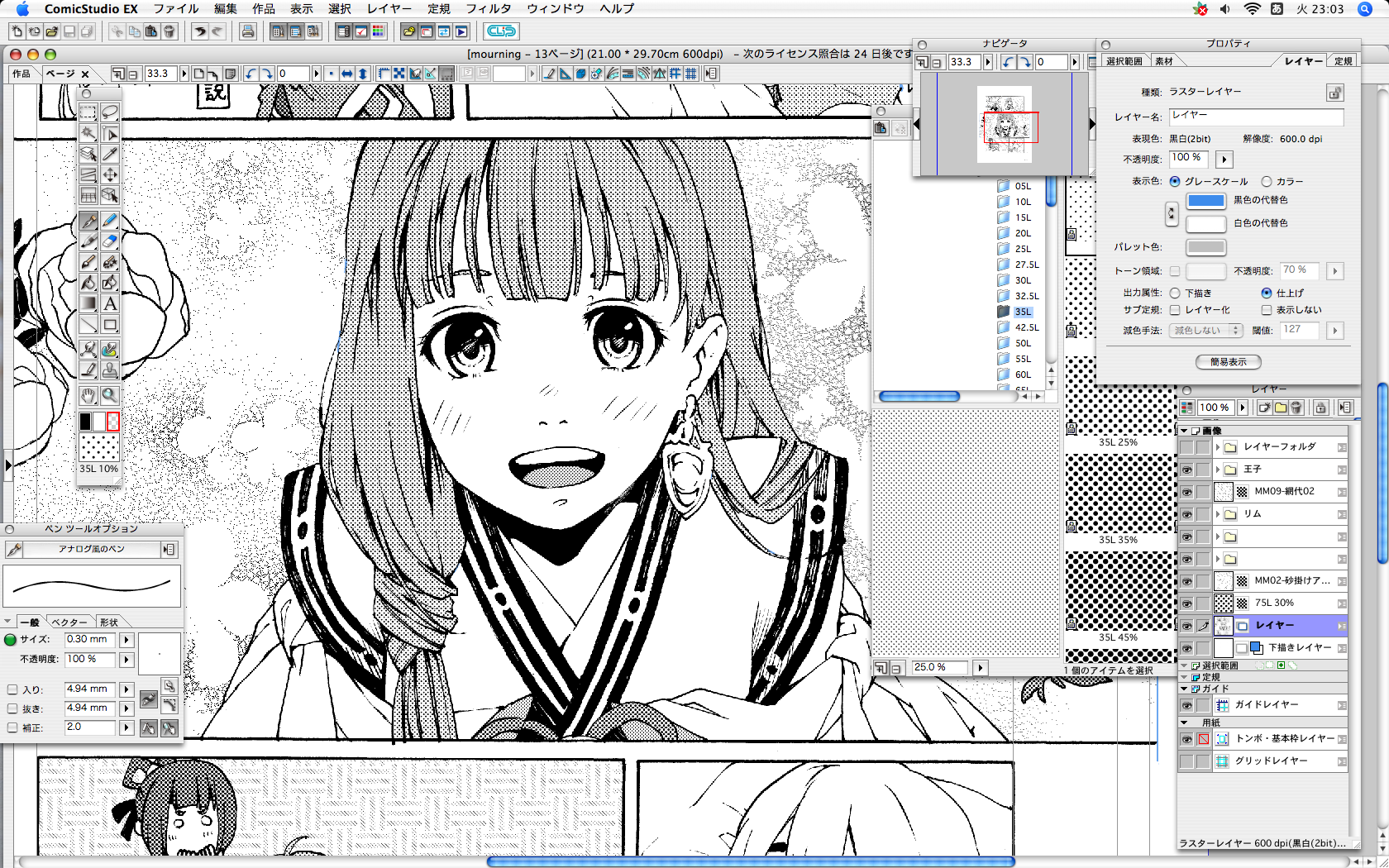Viewport: 1389px width, 868px height.
Task: Open main canvas zoom 33.3 dropdown arrow
Action: (184, 74)
